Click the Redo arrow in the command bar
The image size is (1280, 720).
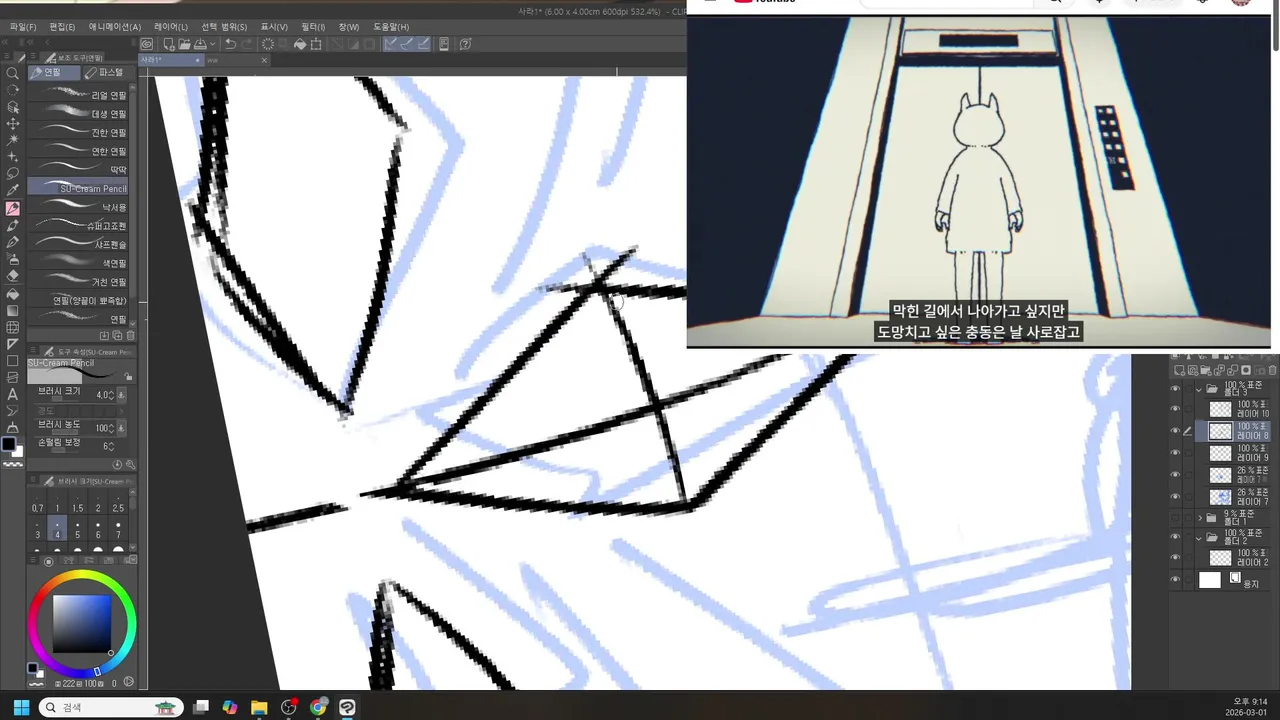[247, 44]
